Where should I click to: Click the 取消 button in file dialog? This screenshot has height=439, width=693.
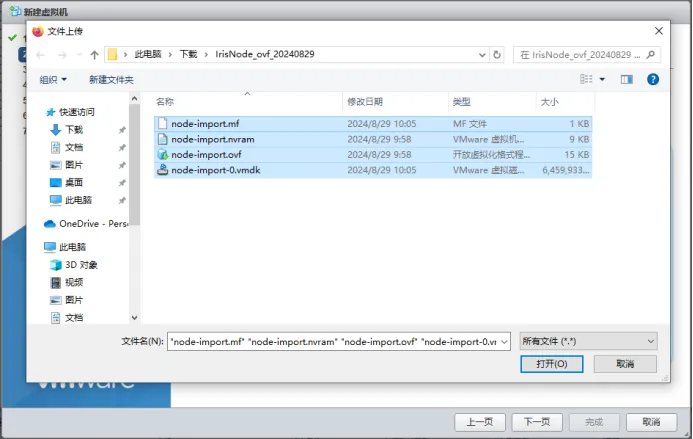625,364
